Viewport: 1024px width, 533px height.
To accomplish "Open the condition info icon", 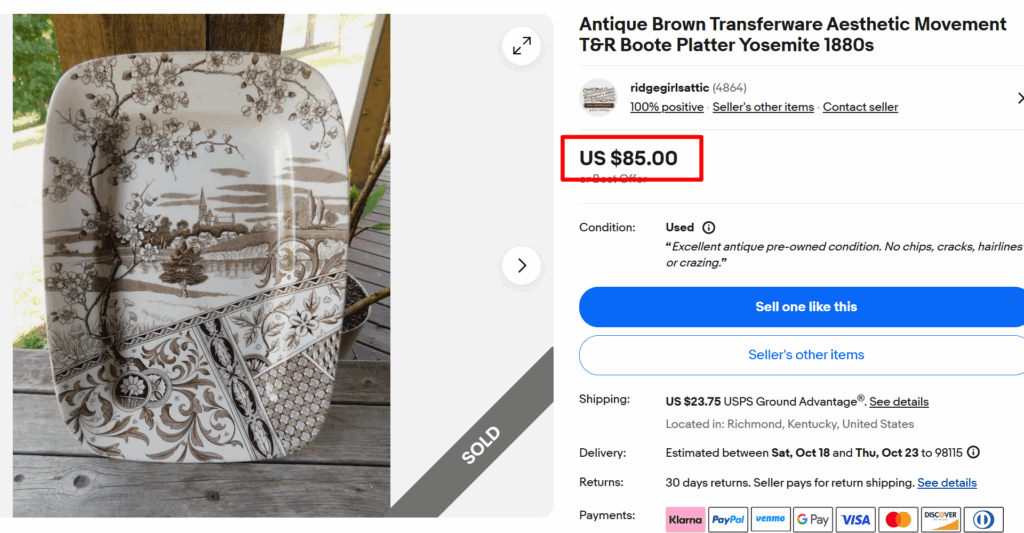I will pyautogui.click(x=709, y=228).
